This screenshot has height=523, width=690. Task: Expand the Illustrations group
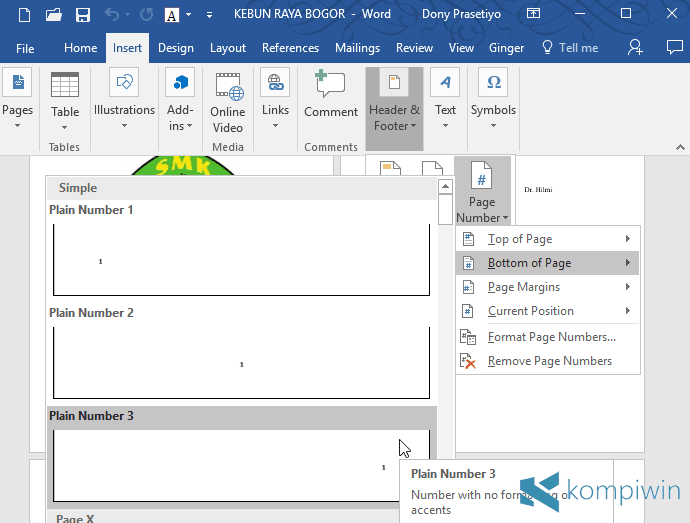click(124, 99)
